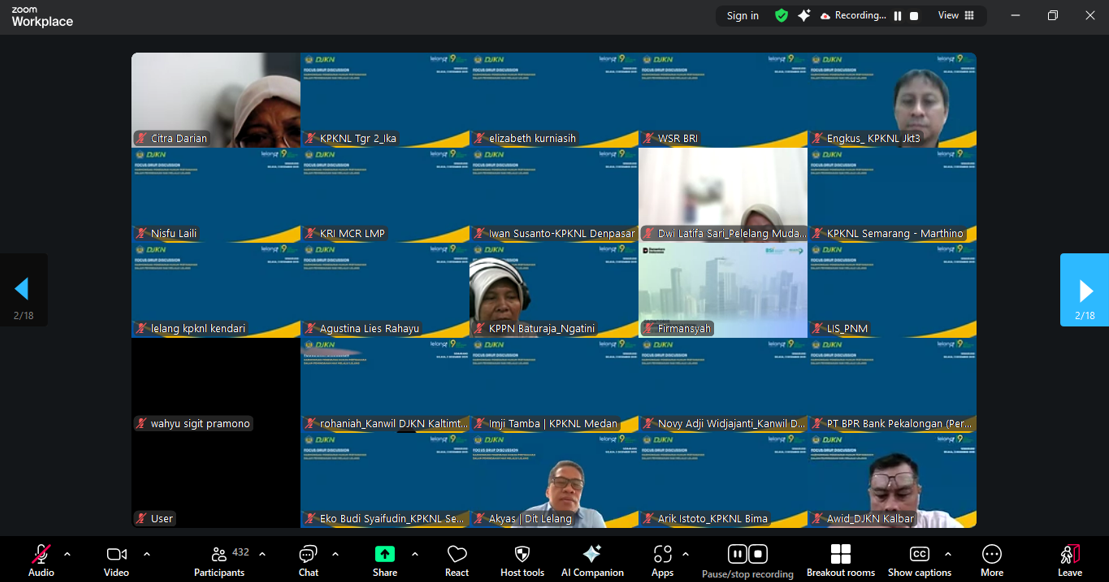Unmute microphone with Audio button
1109x582 pixels.
(41, 560)
